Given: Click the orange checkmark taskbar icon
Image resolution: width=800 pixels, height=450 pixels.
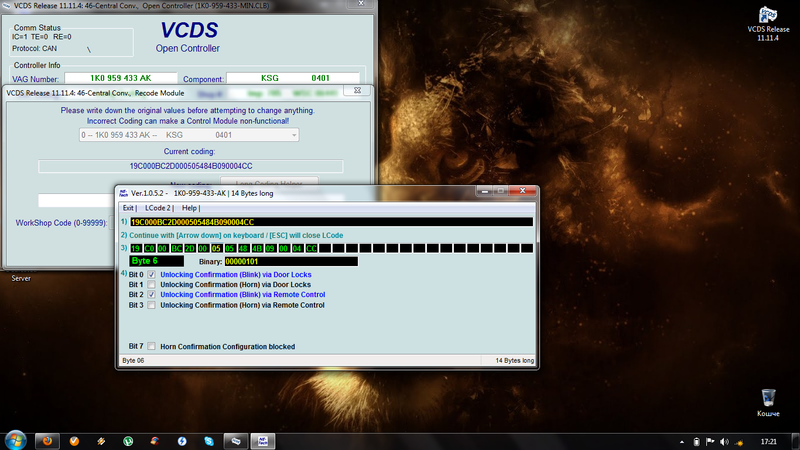Looking at the screenshot, I should 74,441.
